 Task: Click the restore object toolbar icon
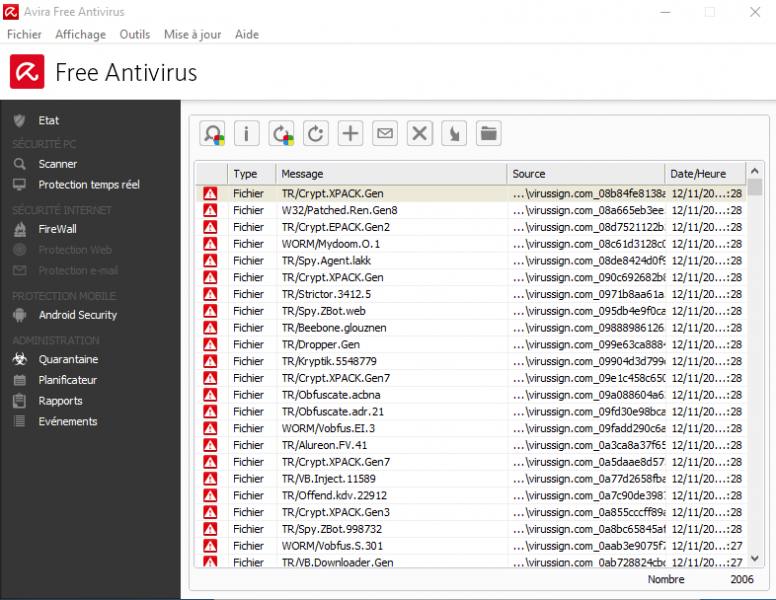click(281, 134)
